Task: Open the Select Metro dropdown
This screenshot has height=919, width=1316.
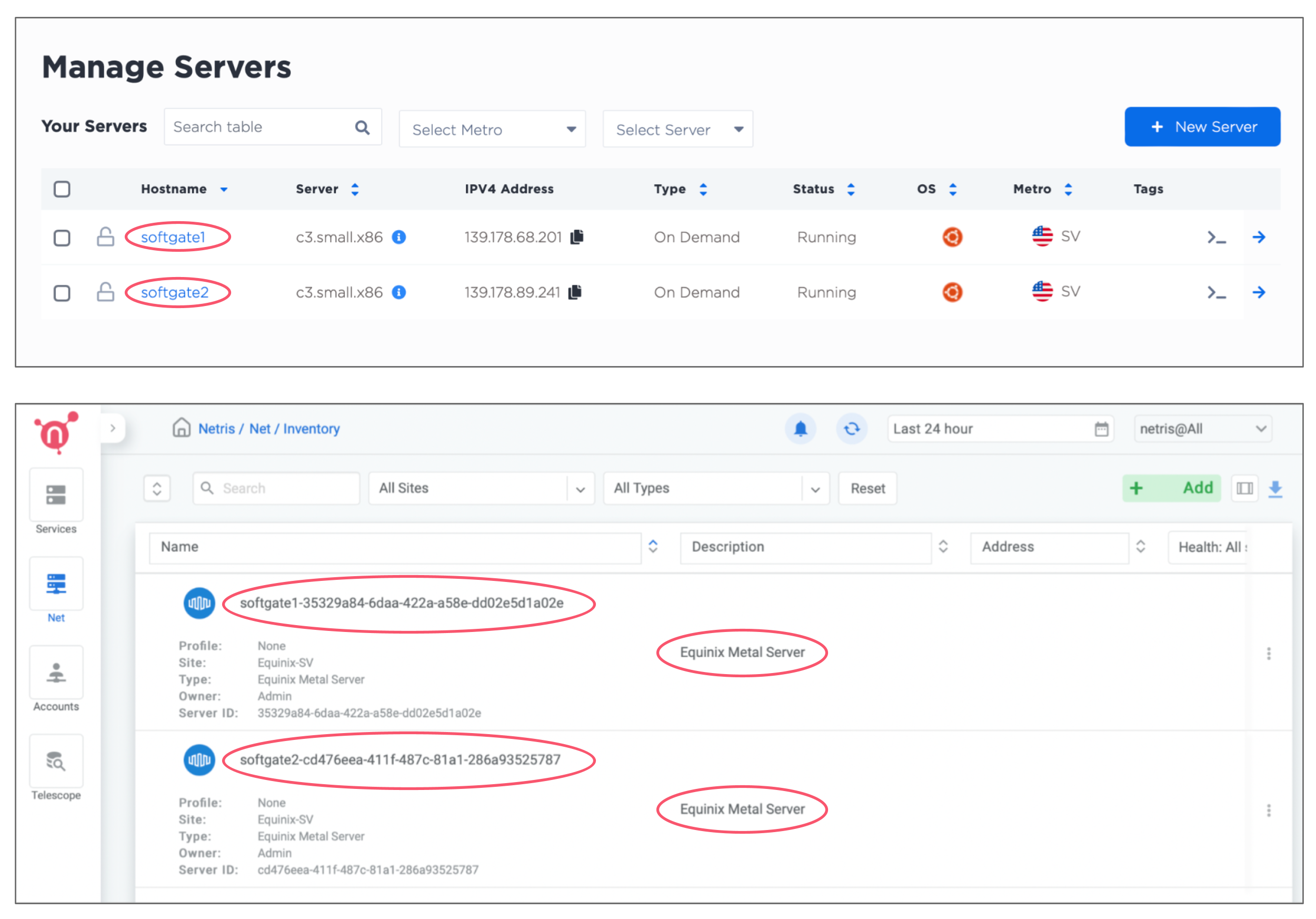Action: point(492,130)
